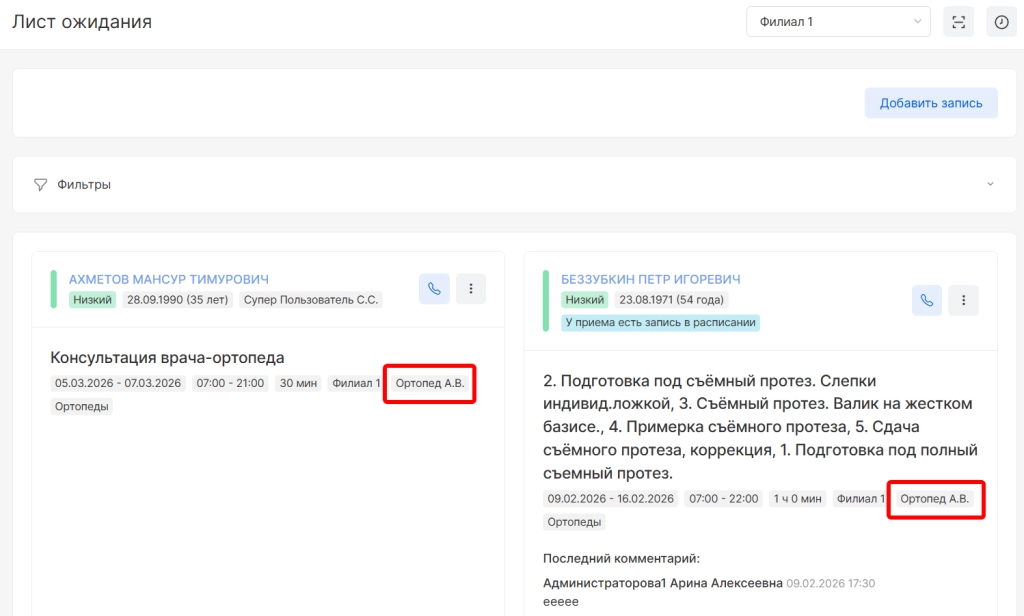1024x616 pixels.
Task: Open three-dot menu on Беззубкин card
Action: pyautogui.click(x=964, y=300)
